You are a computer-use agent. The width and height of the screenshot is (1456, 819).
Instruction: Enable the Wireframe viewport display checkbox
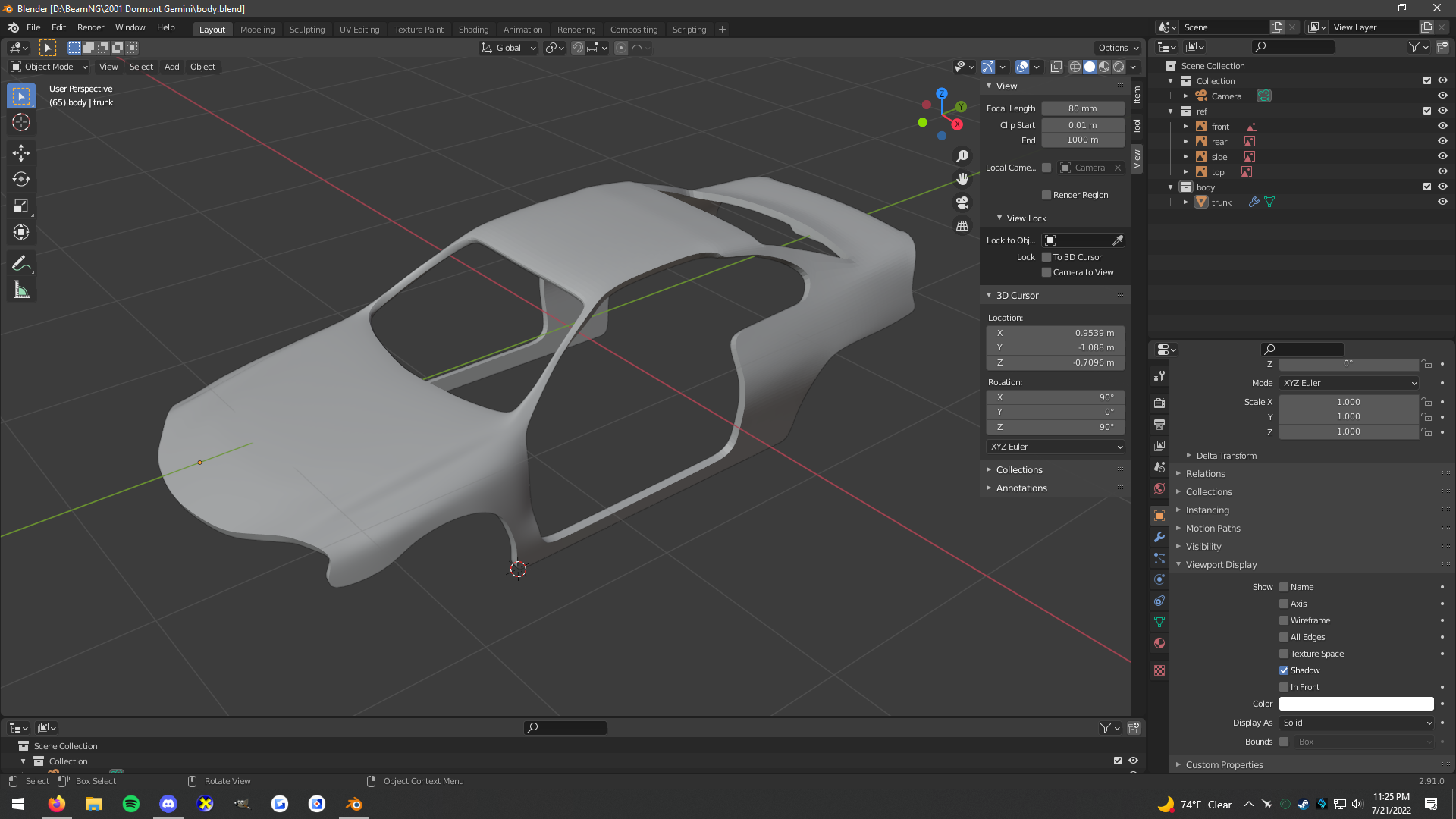click(x=1284, y=620)
